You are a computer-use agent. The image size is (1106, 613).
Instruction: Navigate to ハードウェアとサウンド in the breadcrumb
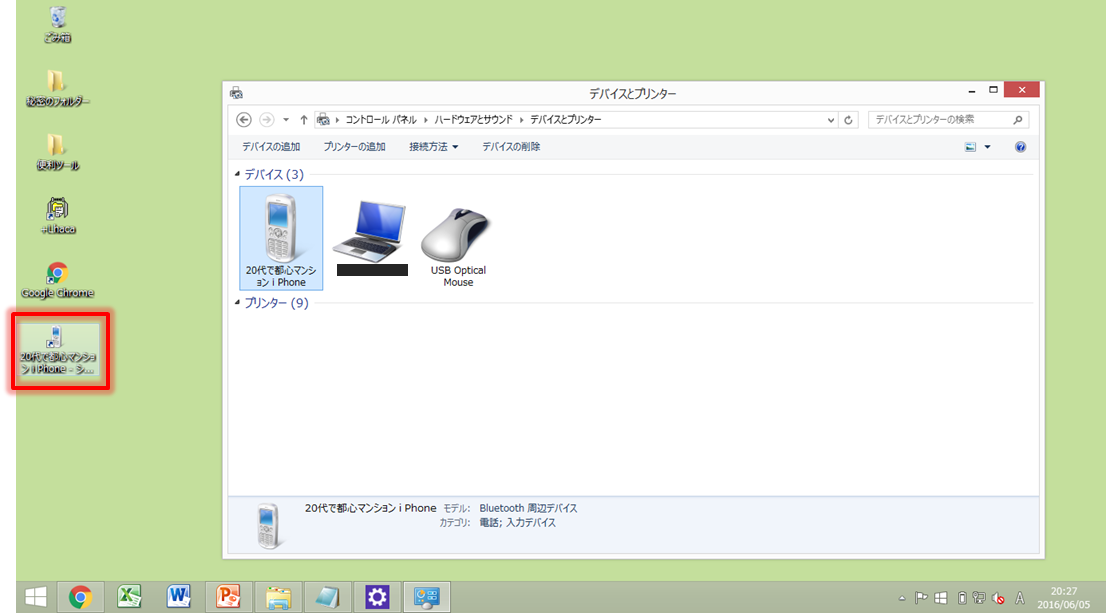[475, 120]
